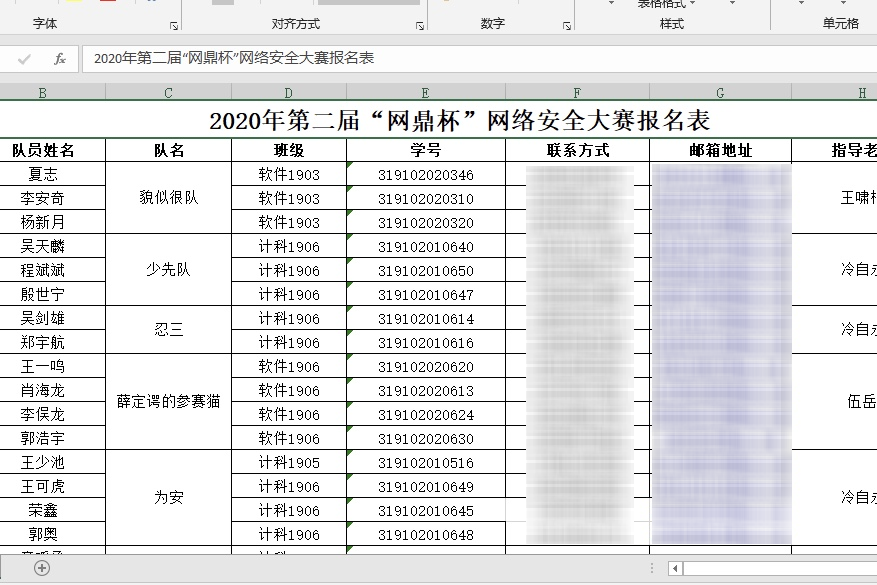Select the 忍三 team name cell
Viewport: 877px width, 585px height.
167,327
